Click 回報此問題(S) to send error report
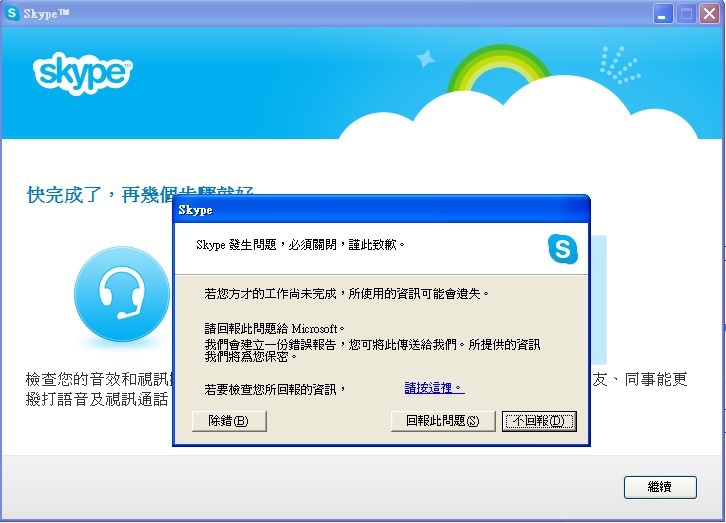This screenshot has height=523, width=726. coord(443,421)
